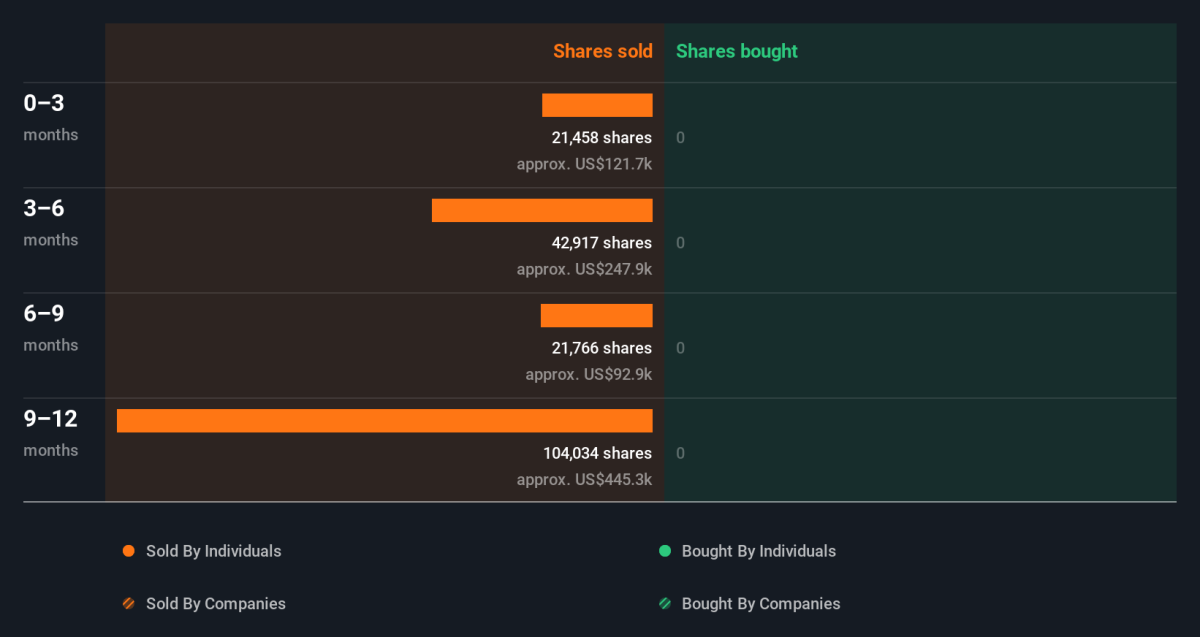Click the orange Sold By Individuals legend dot

[128, 551]
